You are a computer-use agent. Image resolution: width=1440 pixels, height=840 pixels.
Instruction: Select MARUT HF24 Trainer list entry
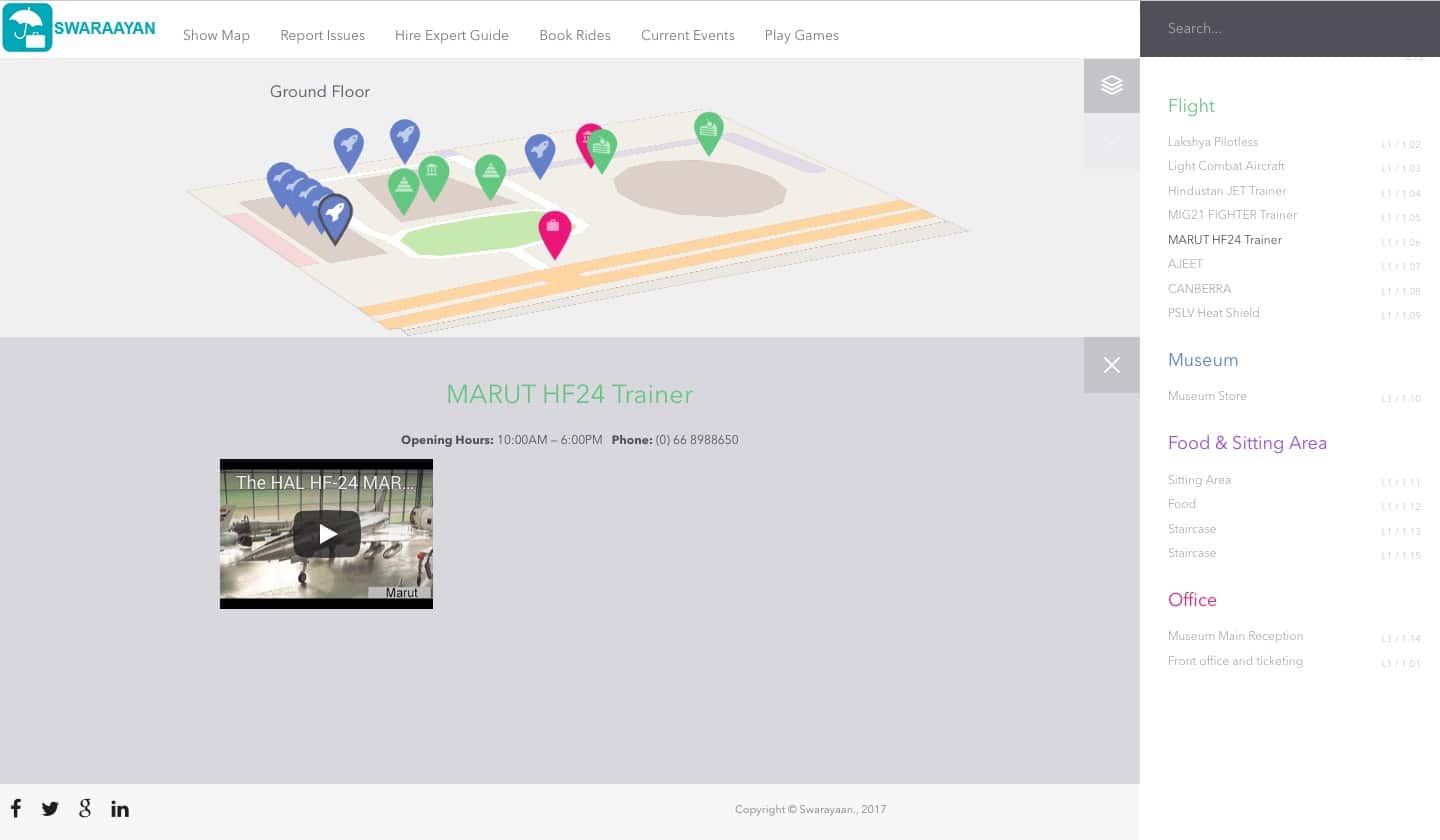tap(1225, 240)
